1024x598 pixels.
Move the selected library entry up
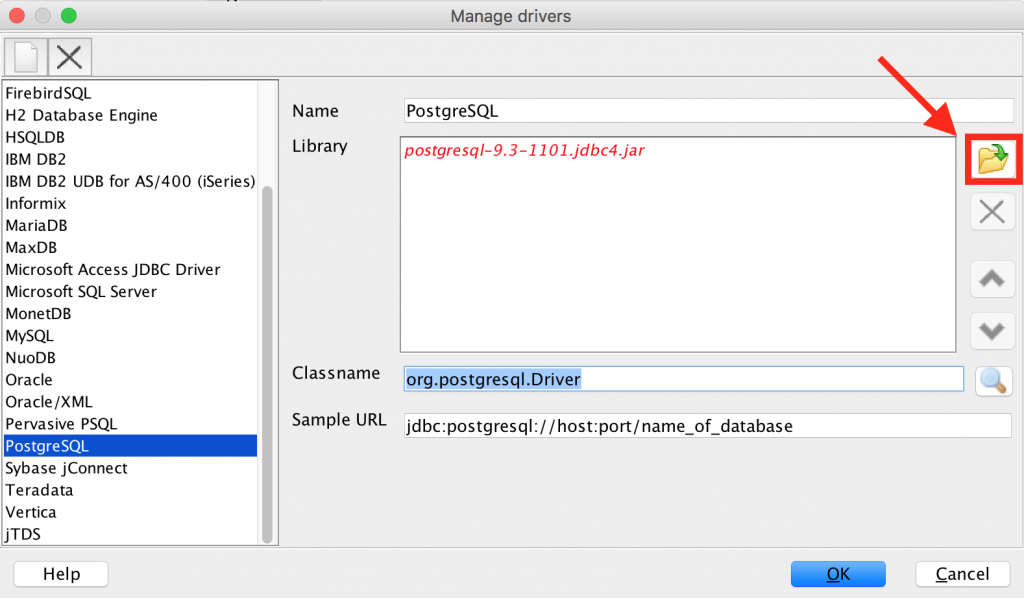pyautogui.click(x=992, y=279)
